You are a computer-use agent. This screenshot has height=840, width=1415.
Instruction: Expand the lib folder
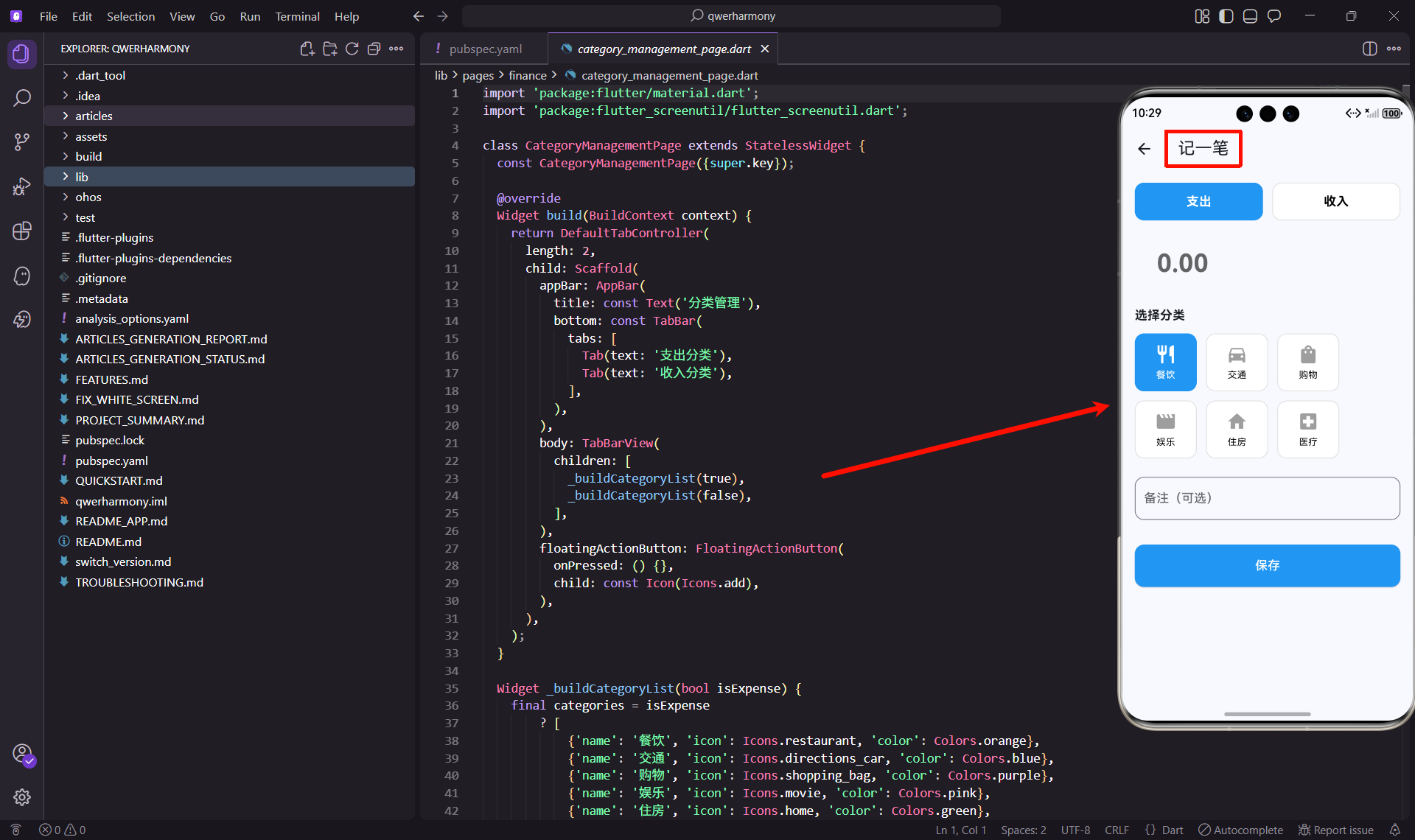(x=81, y=177)
